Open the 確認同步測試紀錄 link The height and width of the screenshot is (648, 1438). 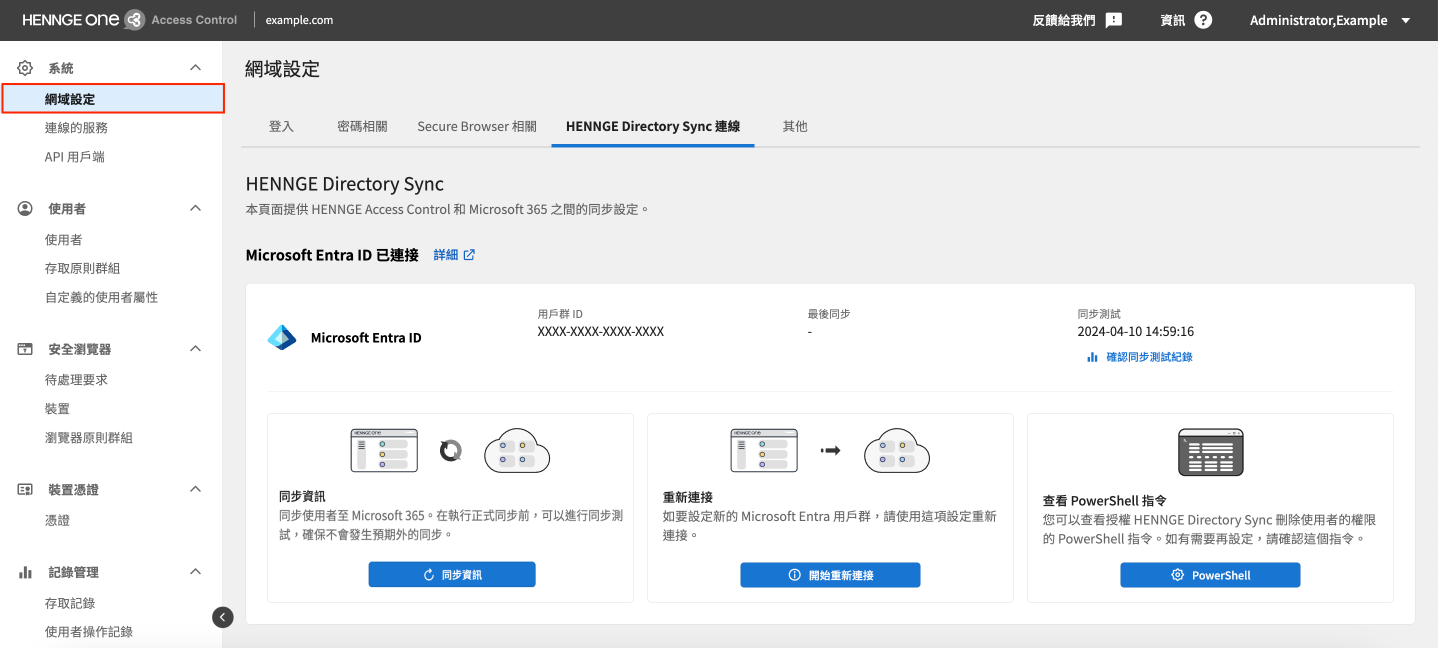coord(1149,357)
